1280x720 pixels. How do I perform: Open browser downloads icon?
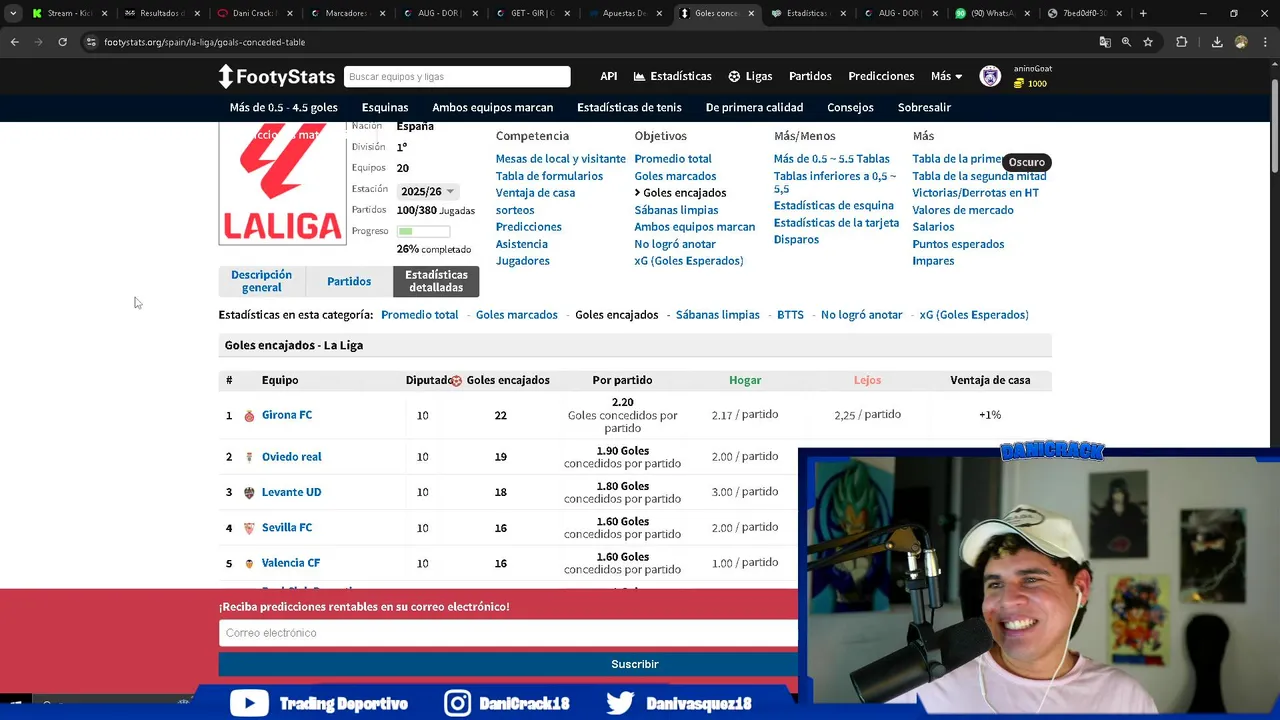coord(1217,42)
